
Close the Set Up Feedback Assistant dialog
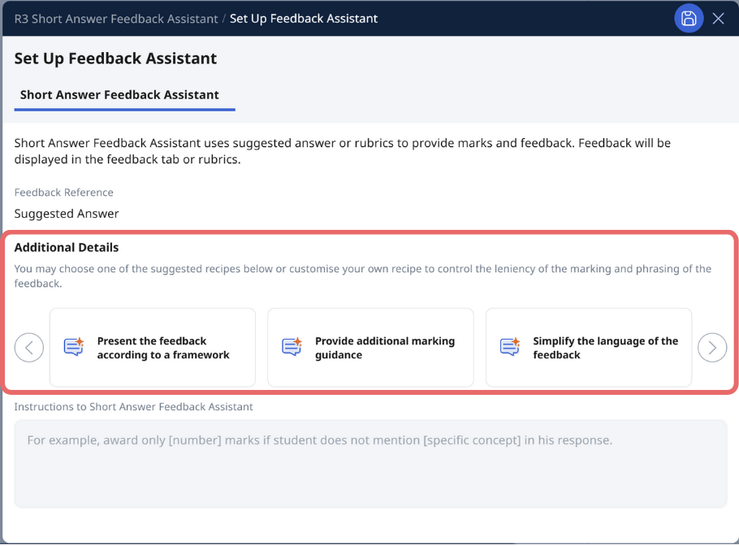click(718, 18)
